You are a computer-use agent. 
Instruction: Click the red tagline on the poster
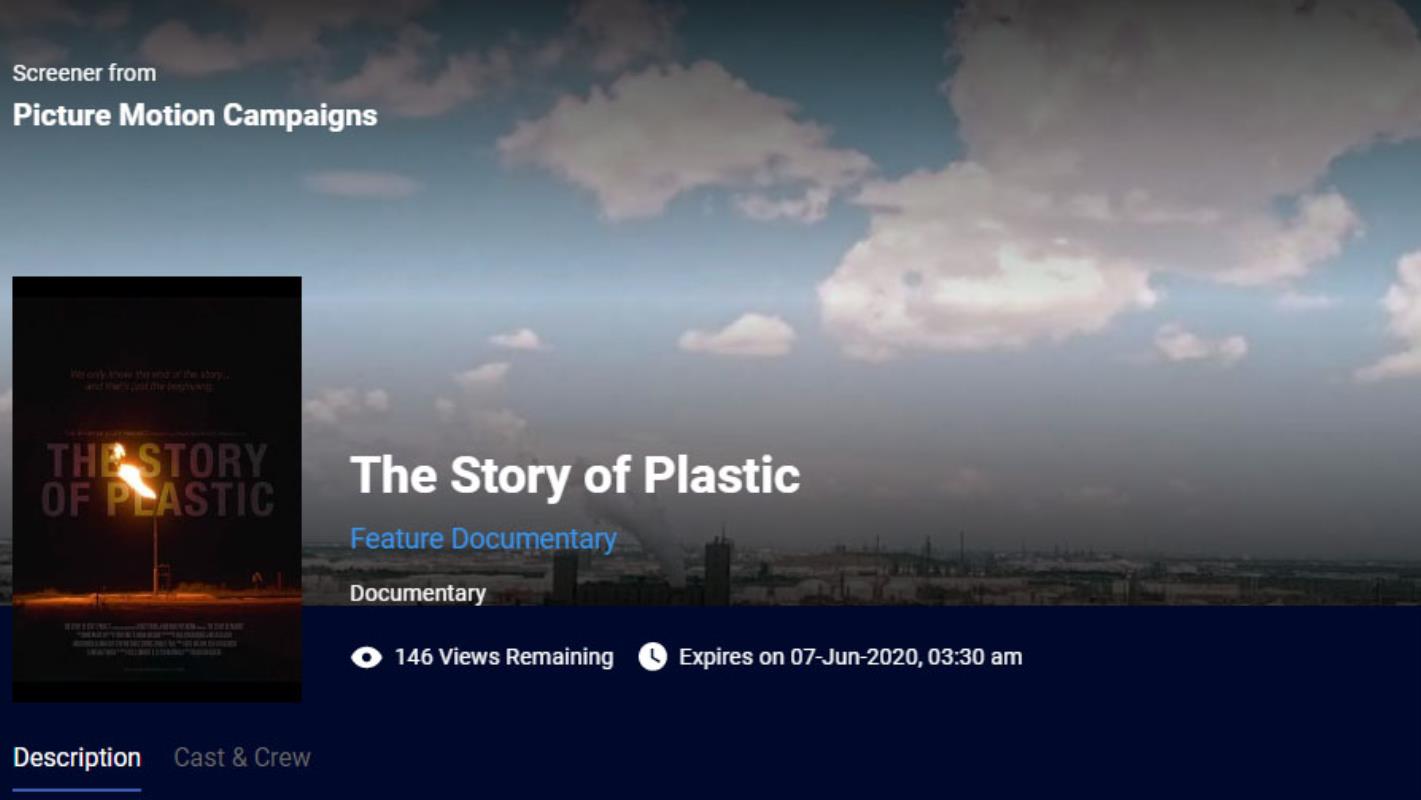[x=150, y=380]
